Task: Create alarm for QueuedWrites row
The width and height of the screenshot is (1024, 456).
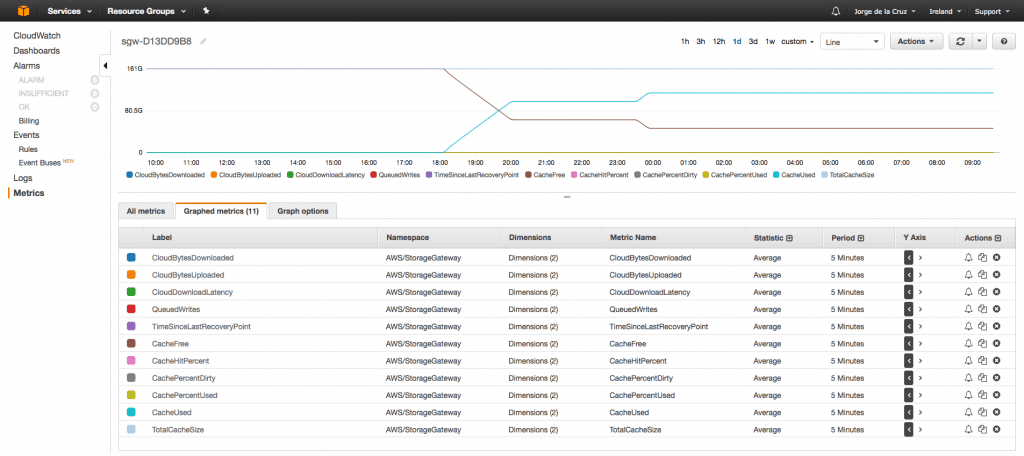Action: (x=968, y=309)
